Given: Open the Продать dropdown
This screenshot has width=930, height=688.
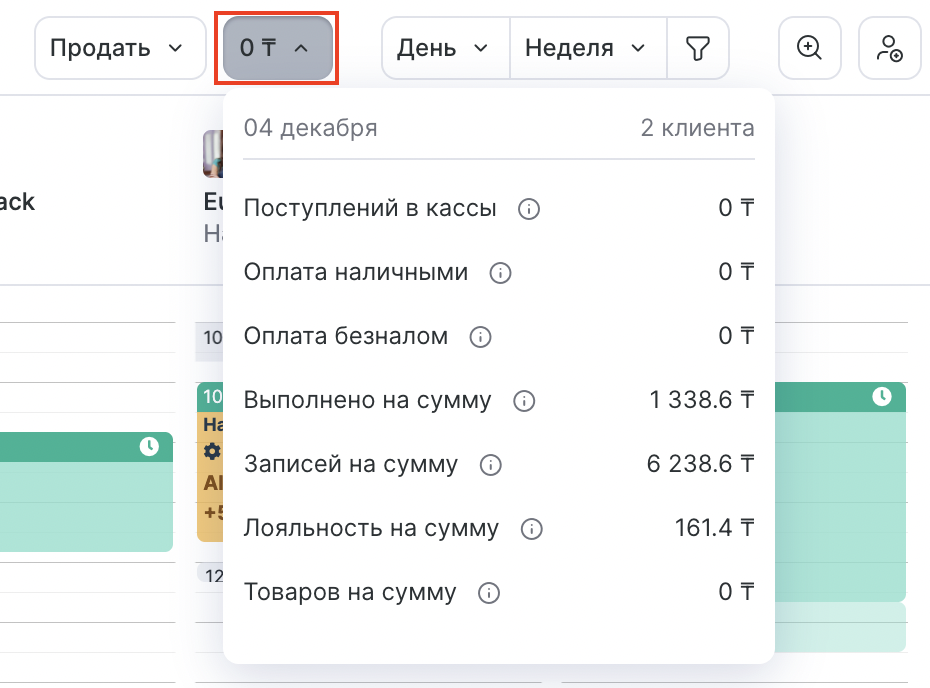Looking at the screenshot, I should 115,47.
